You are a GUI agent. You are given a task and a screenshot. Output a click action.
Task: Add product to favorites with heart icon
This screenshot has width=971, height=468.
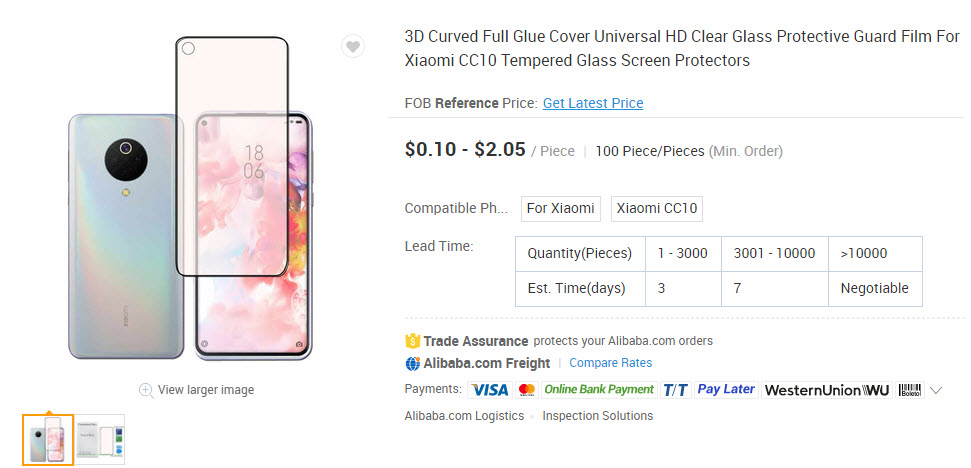click(x=352, y=46)
